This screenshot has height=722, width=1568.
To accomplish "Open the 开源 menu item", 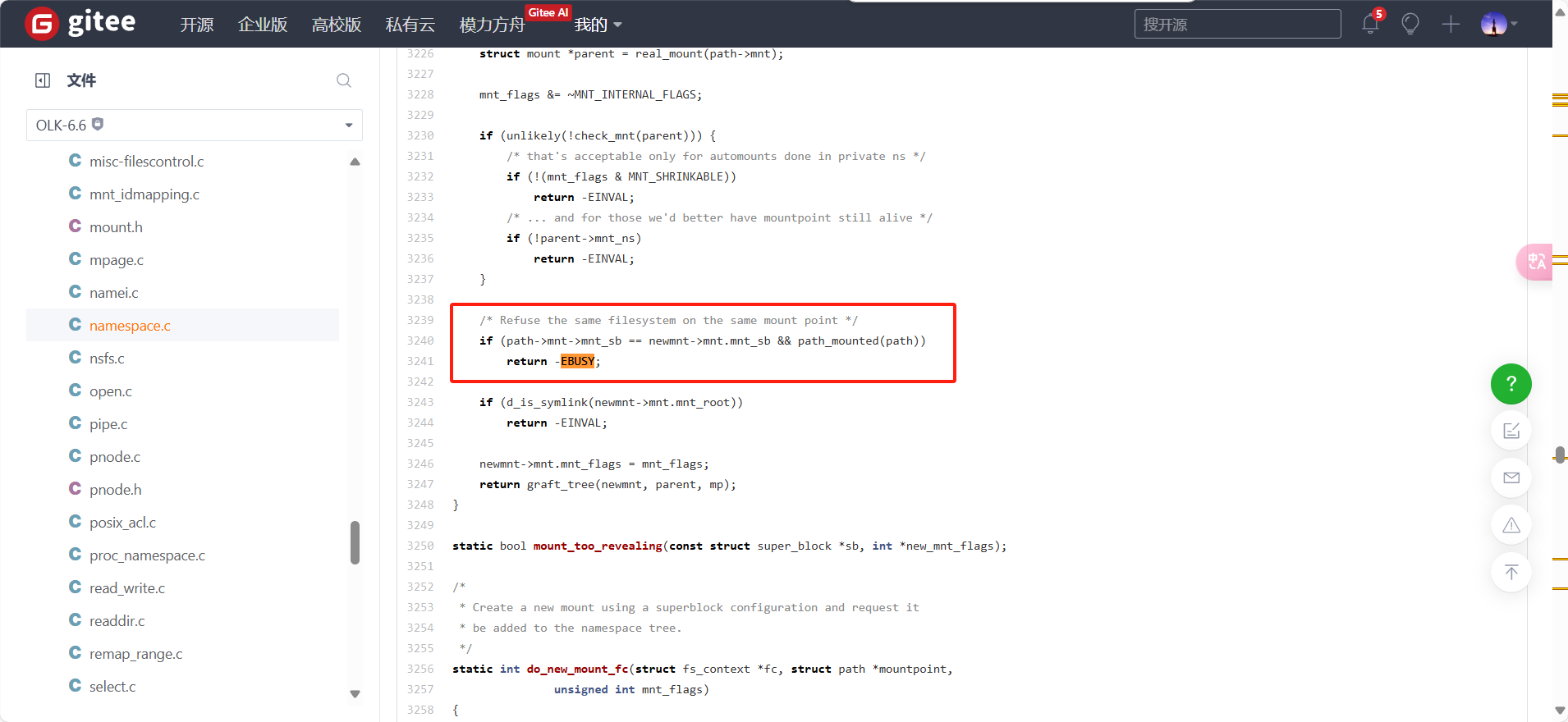I will click(197, 25).
